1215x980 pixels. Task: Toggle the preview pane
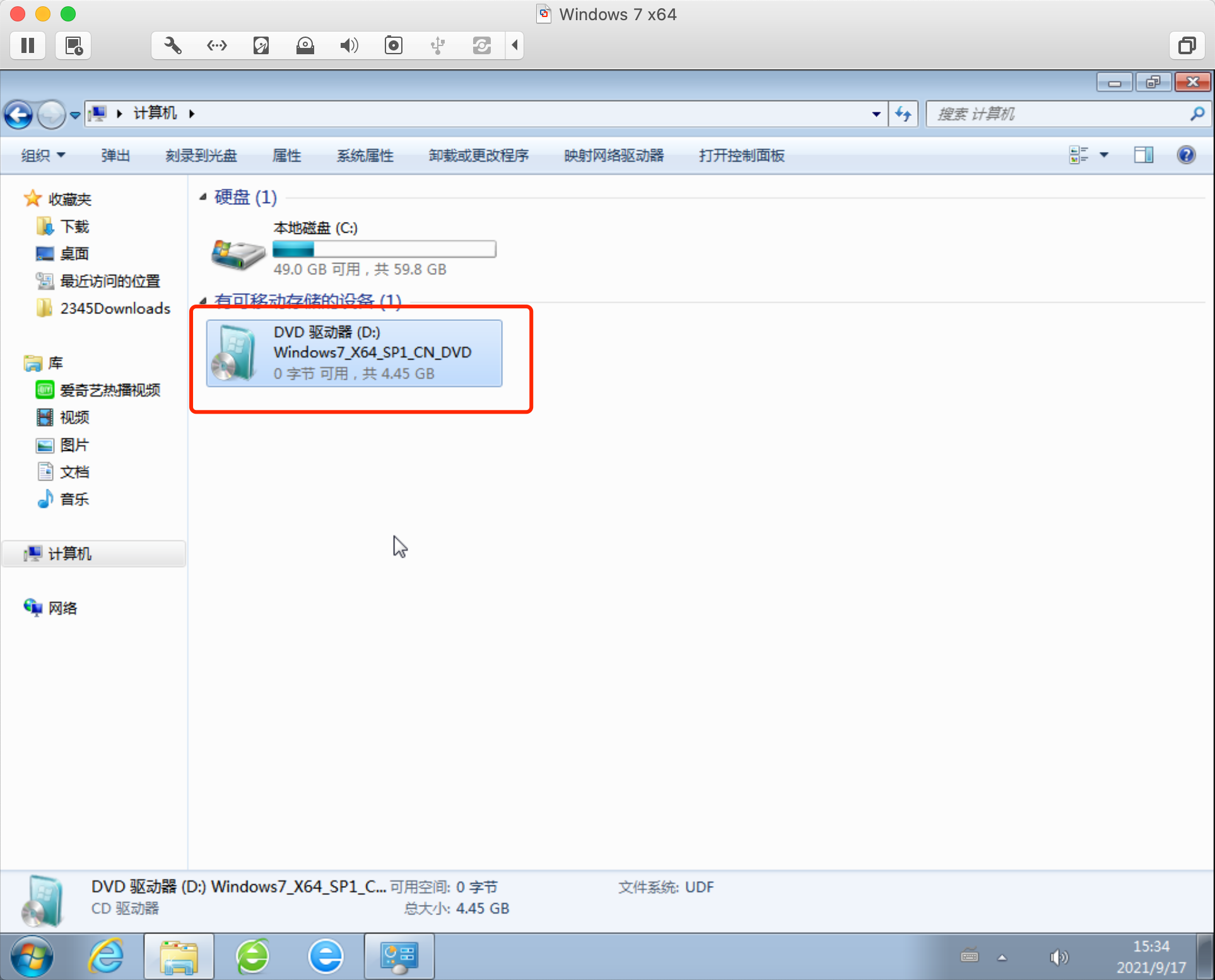(1144, 155)
